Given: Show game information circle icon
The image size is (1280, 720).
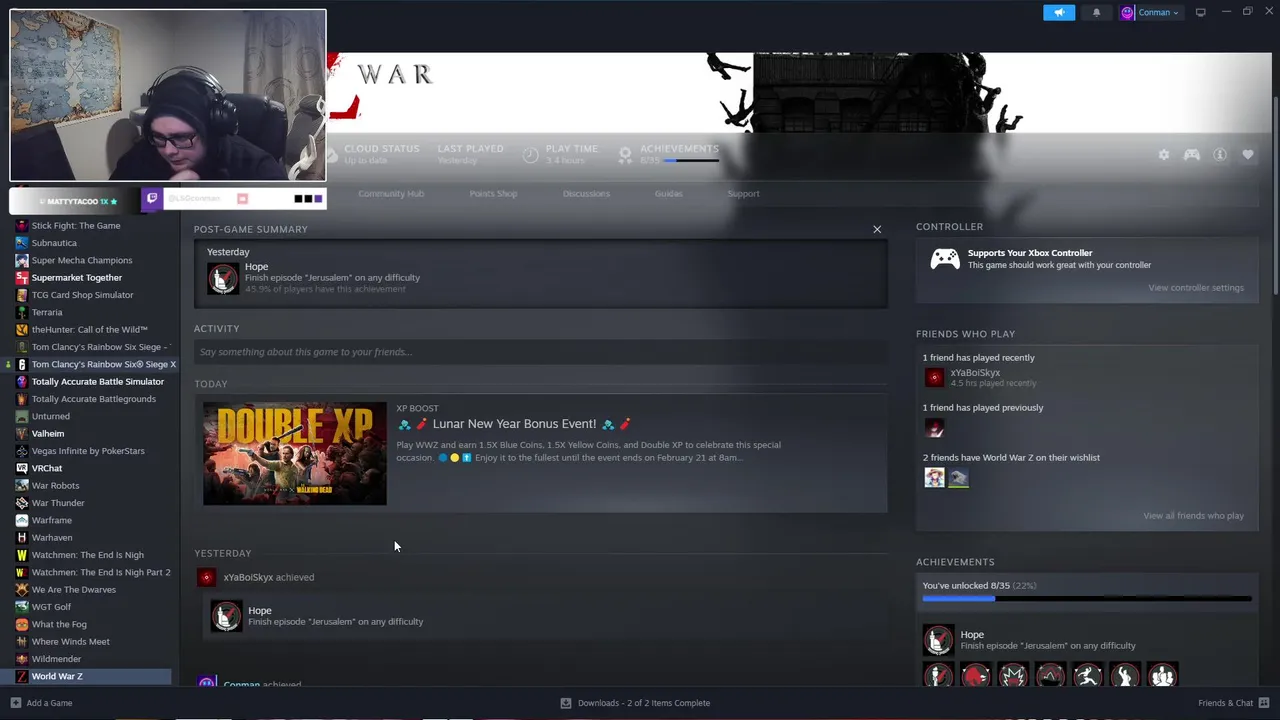Looking at the screenshot, I should coord(1220,155).
